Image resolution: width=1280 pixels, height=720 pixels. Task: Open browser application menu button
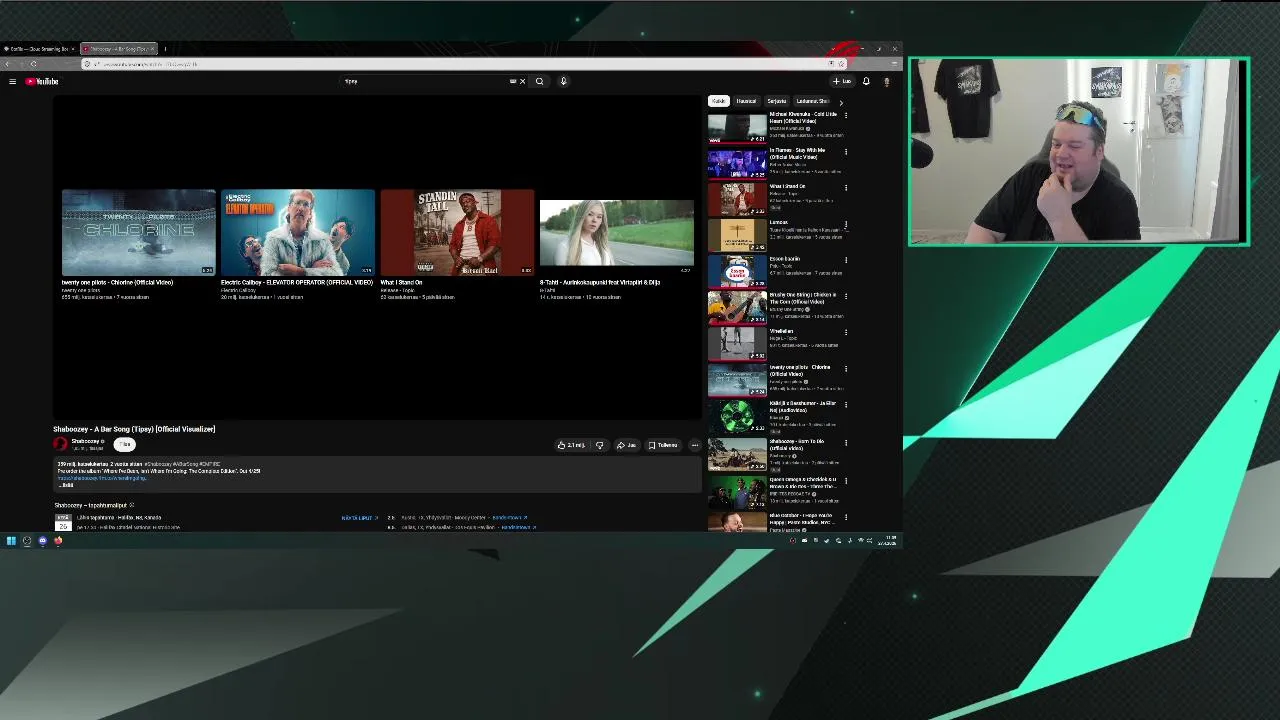pyautogui.click(x=894, y=64)
